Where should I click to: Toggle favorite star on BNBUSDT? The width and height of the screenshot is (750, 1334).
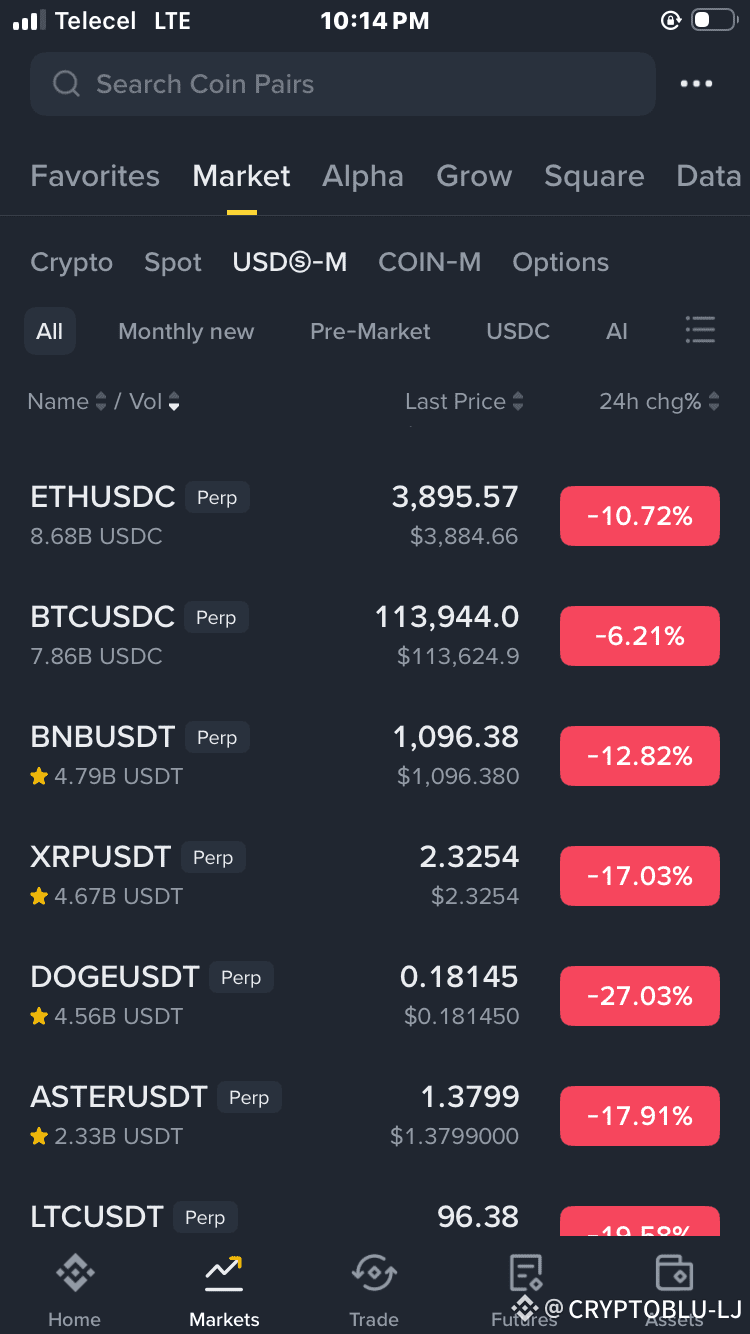pyautogui.click(x=39, y=776)
